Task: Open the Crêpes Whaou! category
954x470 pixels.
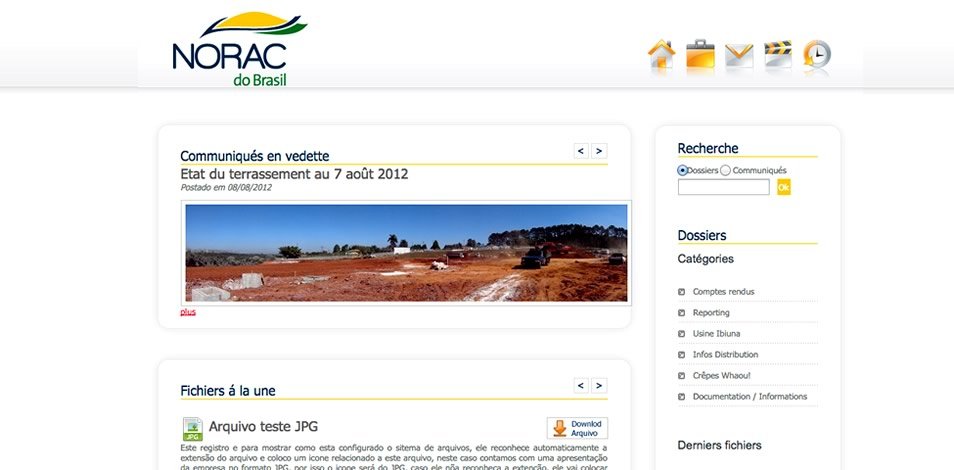Action: tap(722, 376)
